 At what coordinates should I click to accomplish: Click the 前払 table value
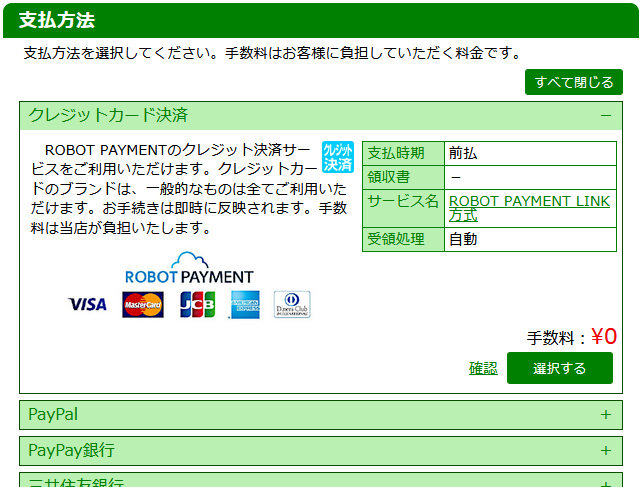click(x=463, y=153)
